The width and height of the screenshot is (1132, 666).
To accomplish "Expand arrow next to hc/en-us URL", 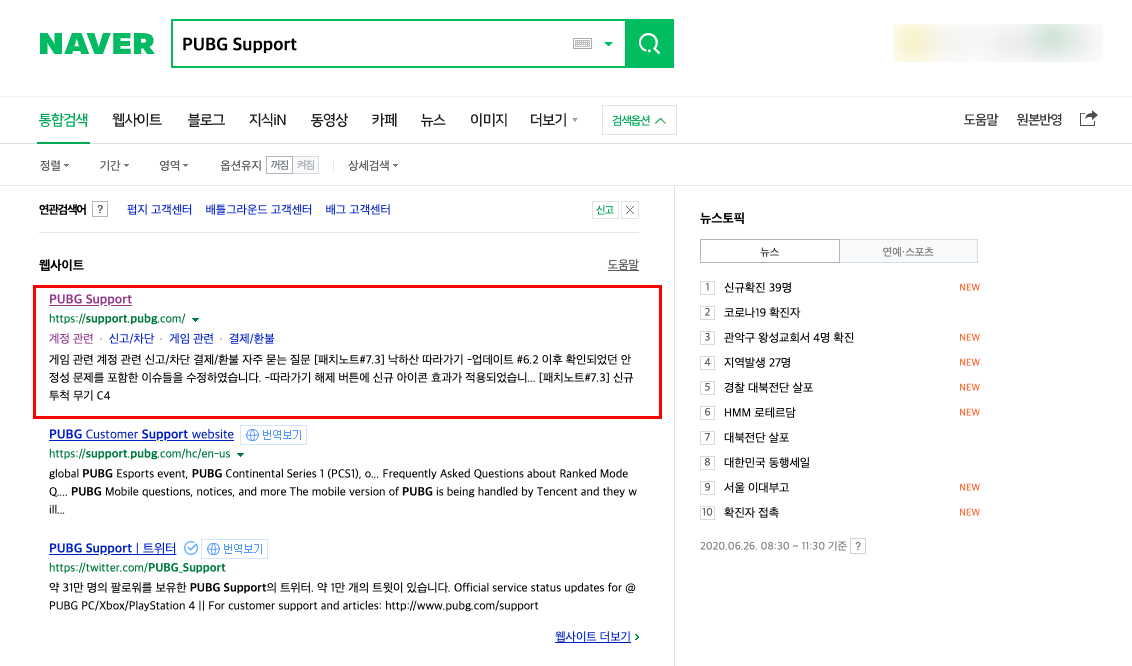I will (x=240, y=455).
